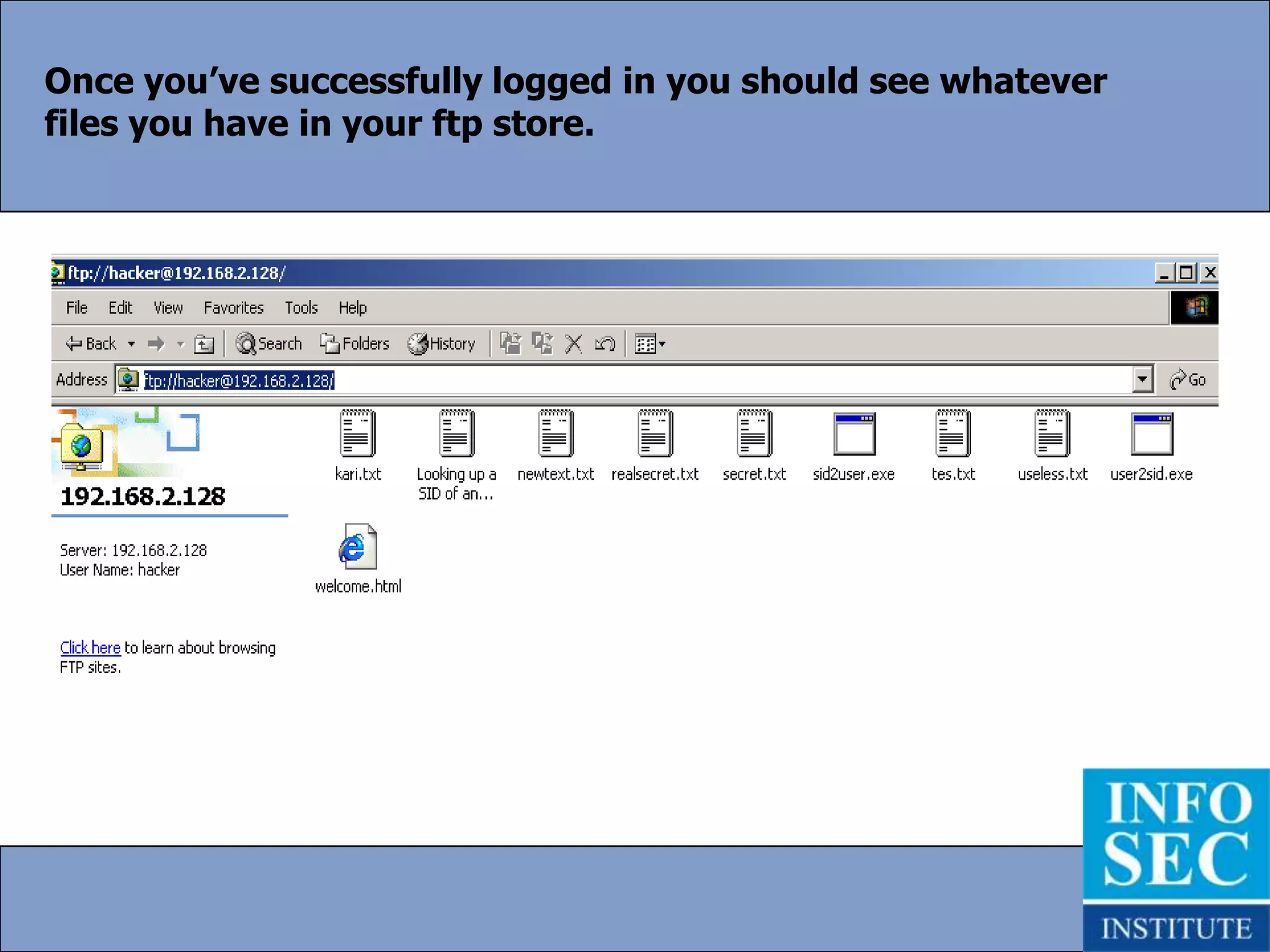Expand the Forward button history arrow
Image resolution: width=1270 pixels, height=952 pixels.
coord(180,344)
